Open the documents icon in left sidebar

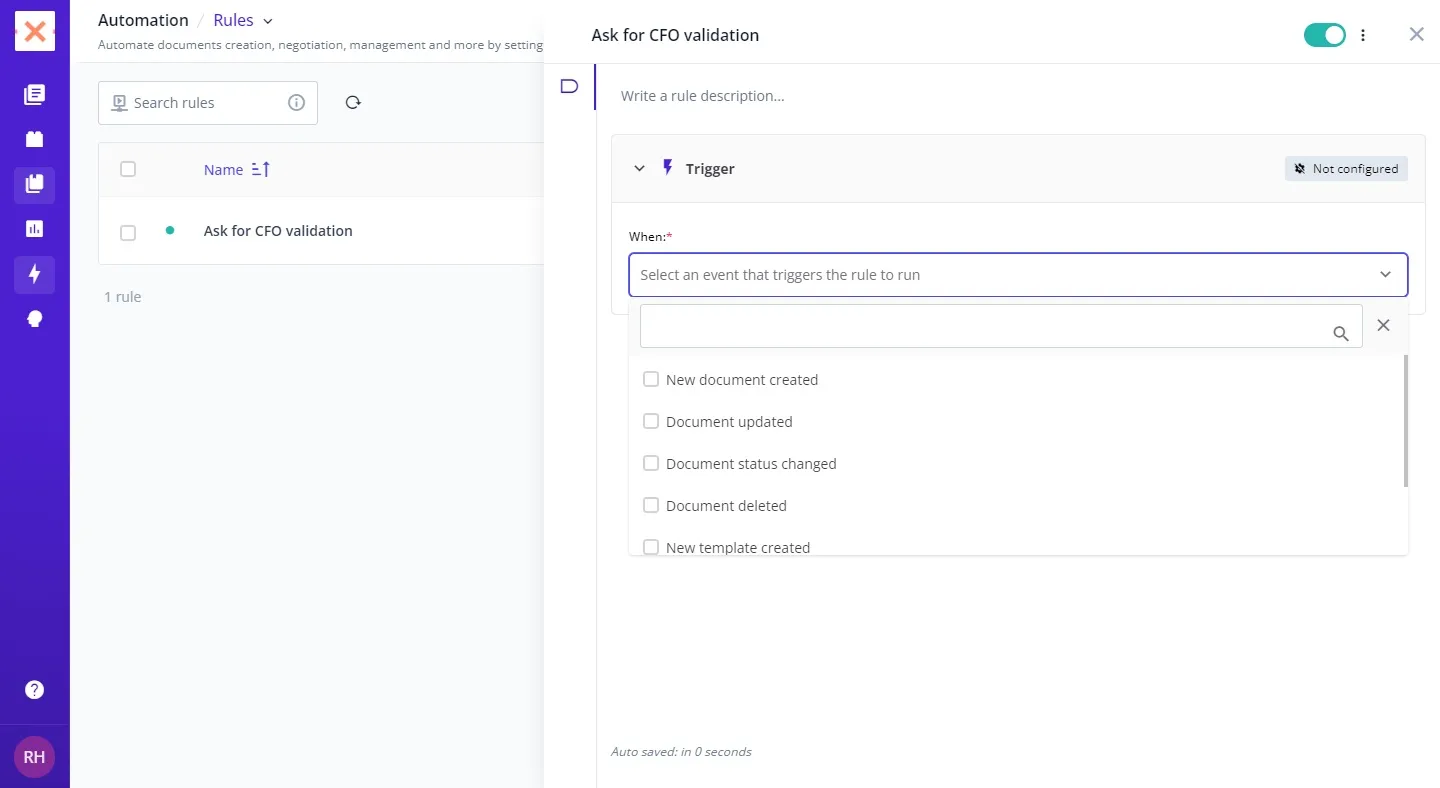pyautogui.click(x=34, y=95)
